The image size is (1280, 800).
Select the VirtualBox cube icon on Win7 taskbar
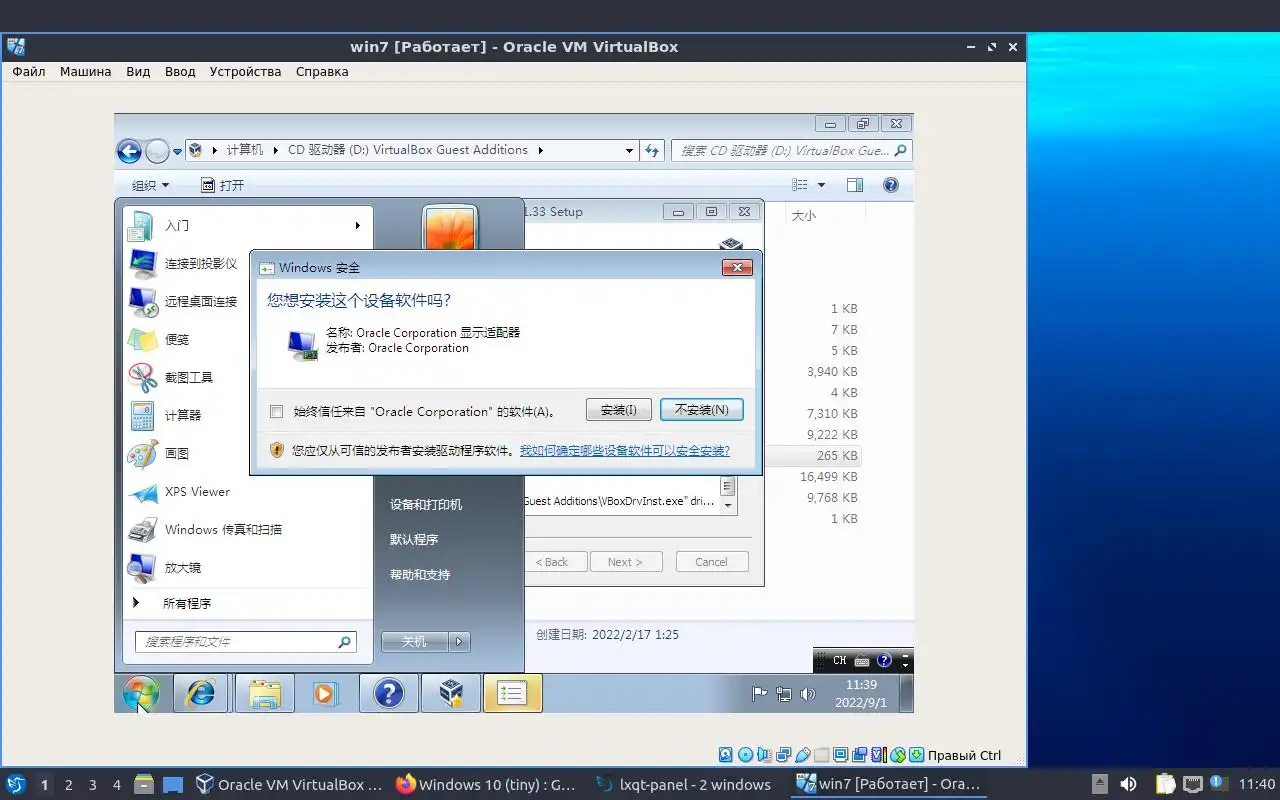tap(451, 693)
